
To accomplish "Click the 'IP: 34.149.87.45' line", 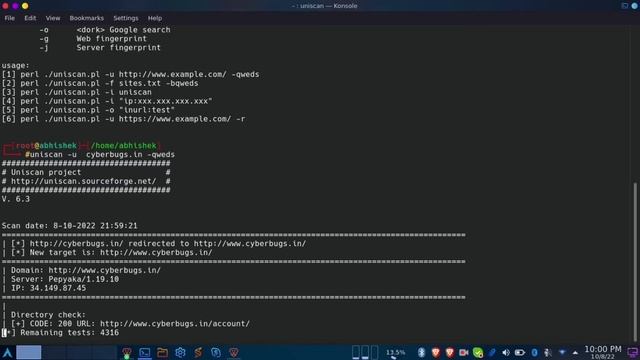I will pos(49,288).
